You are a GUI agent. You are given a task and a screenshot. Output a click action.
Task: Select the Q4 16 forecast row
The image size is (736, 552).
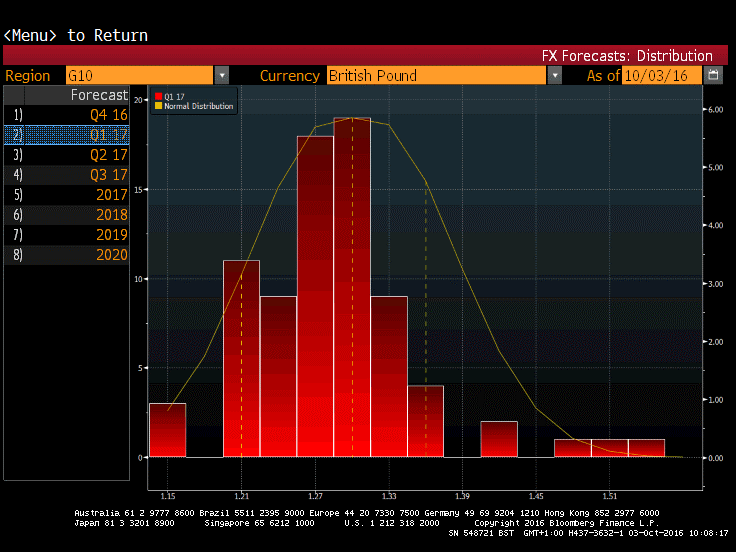click(x=67, y=115)
